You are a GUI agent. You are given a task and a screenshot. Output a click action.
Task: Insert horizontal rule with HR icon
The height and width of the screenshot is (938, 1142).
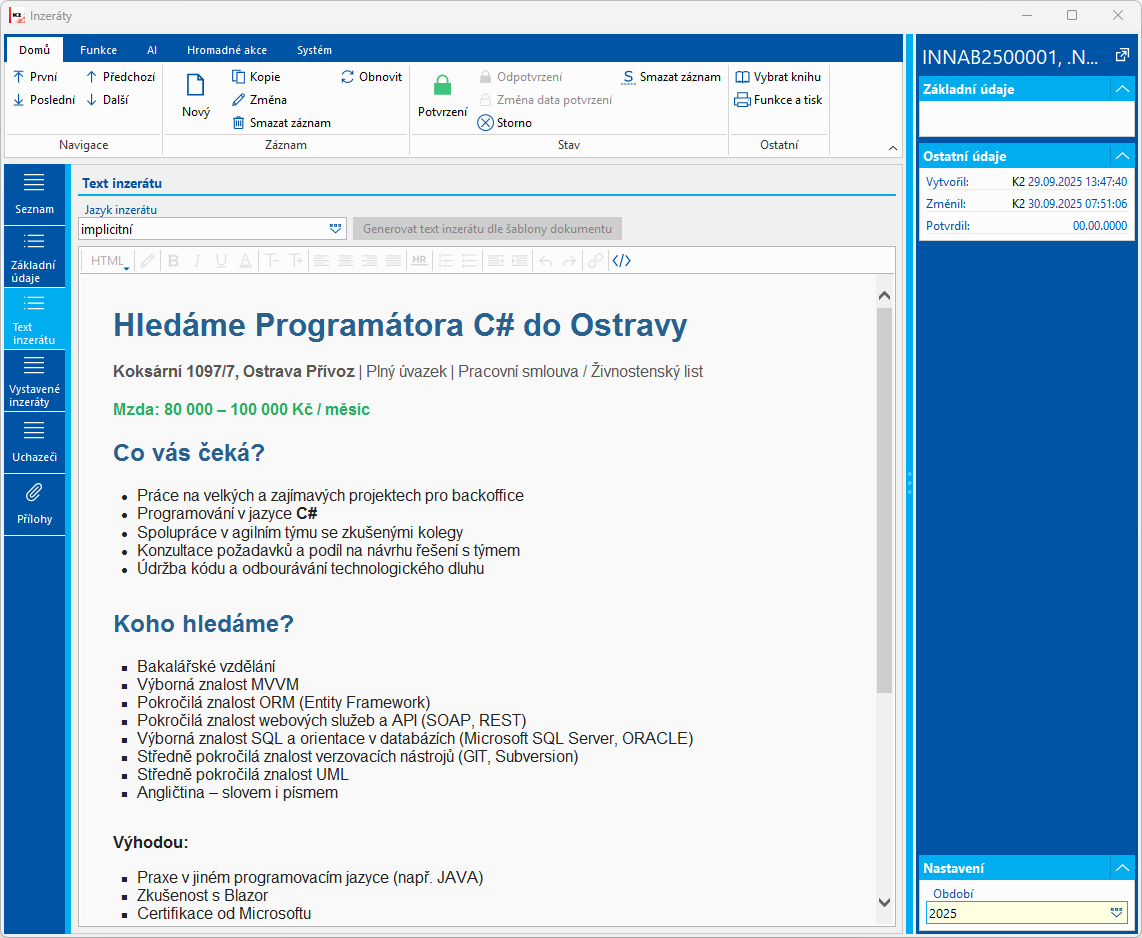pyautogui.click(x=420, y=261)
